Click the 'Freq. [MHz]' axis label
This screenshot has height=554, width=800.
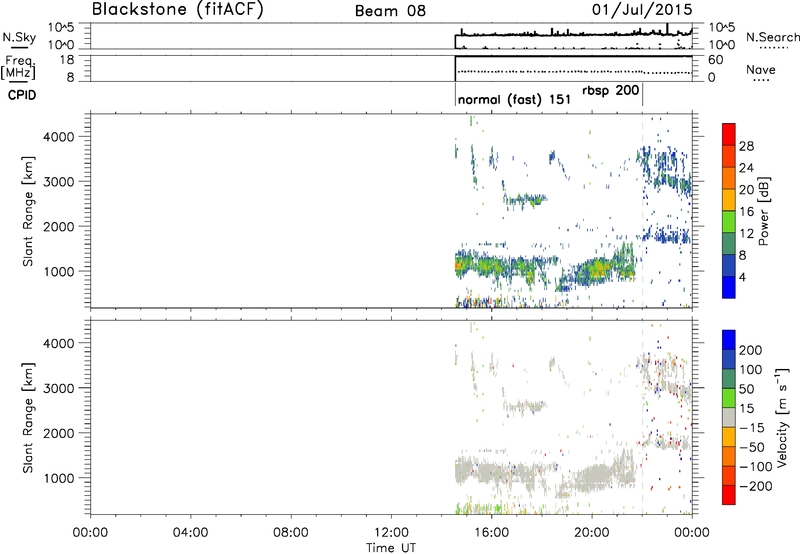pyautogui.click(x=19, y=68)
